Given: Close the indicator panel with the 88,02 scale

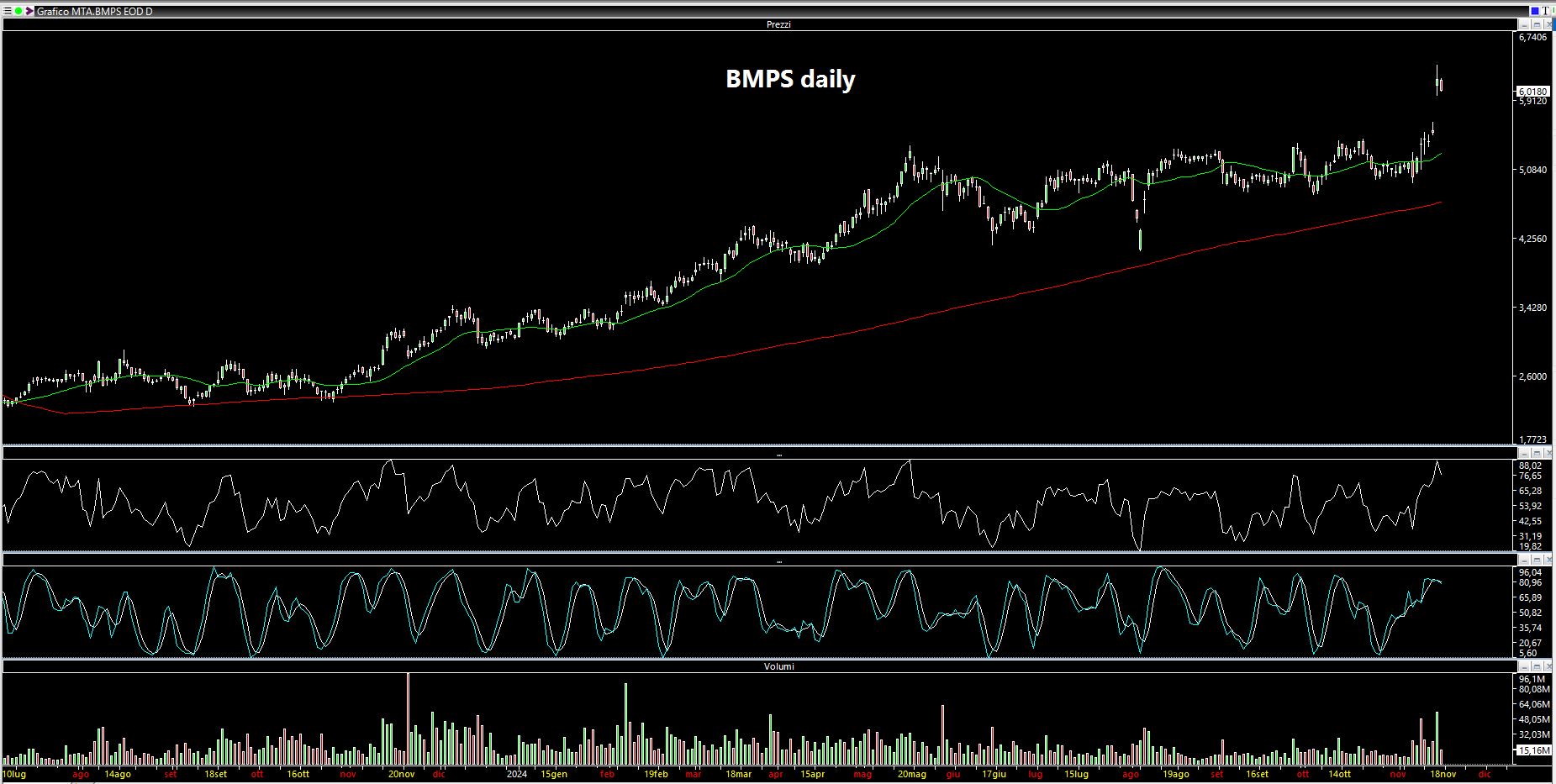Looking at the screenshot, I should pos(1548,454).
